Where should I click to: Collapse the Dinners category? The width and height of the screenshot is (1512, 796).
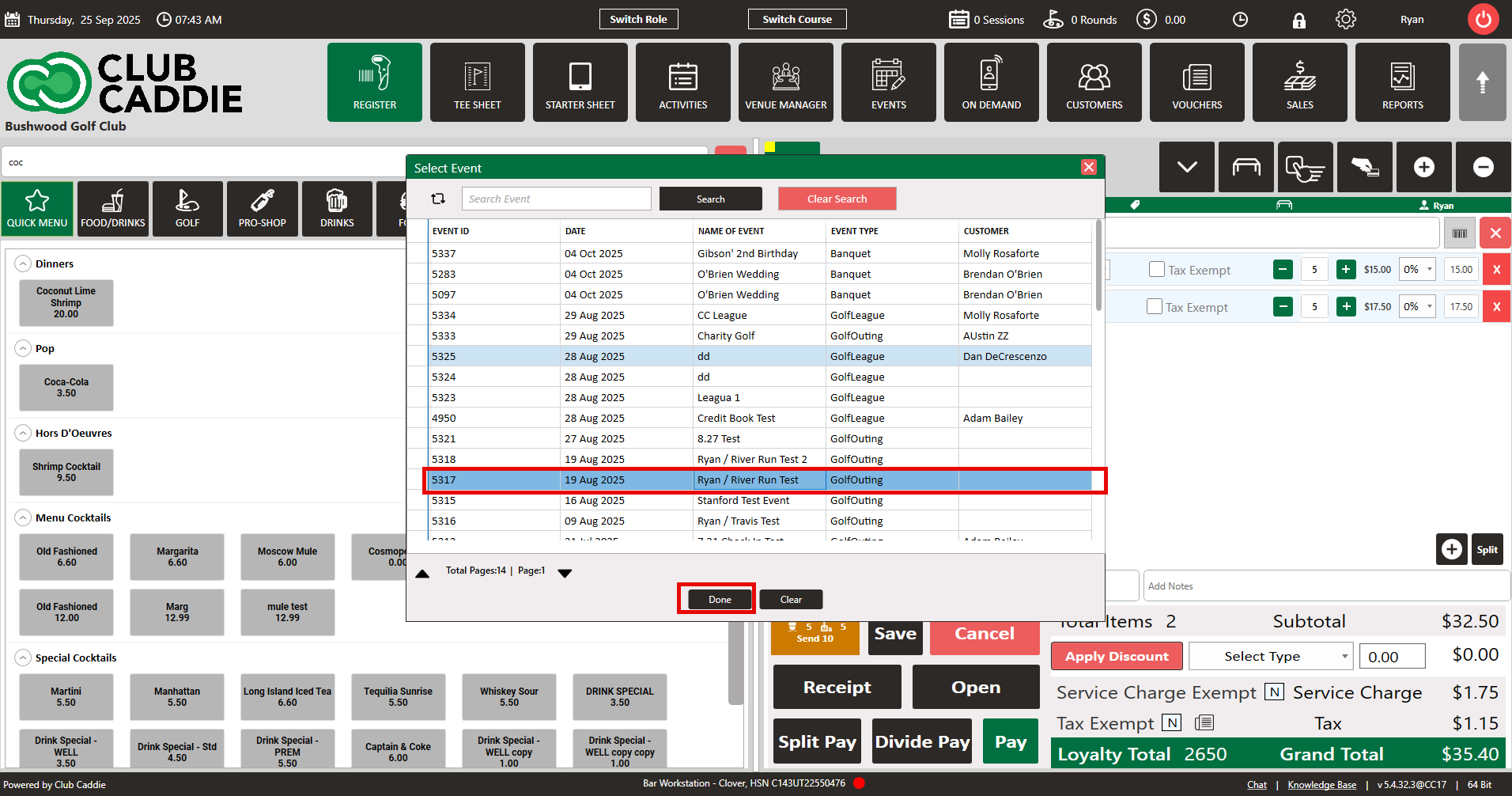pos(24,263)
